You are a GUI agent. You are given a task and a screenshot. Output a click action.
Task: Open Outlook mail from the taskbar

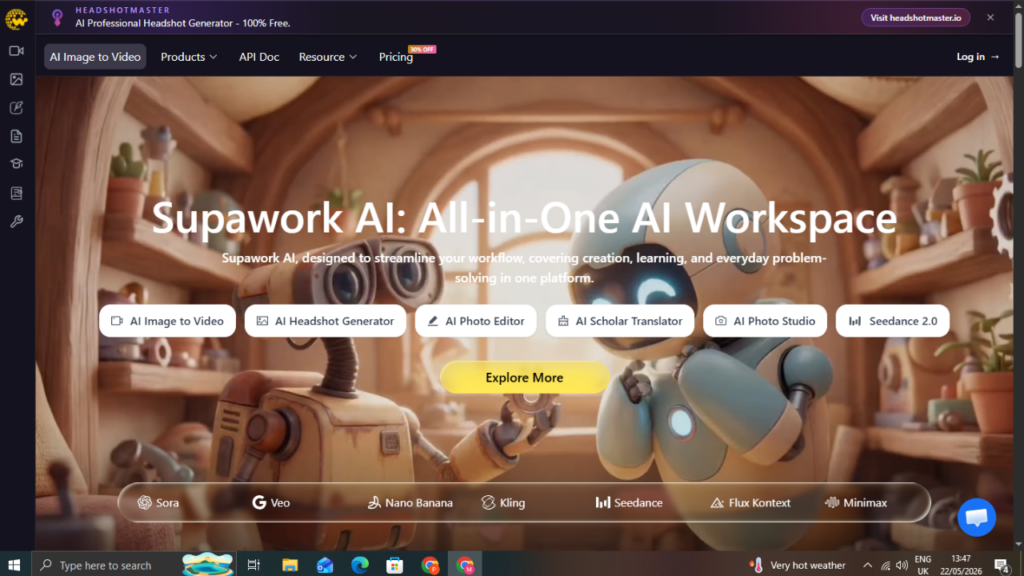tap(325, 565)
